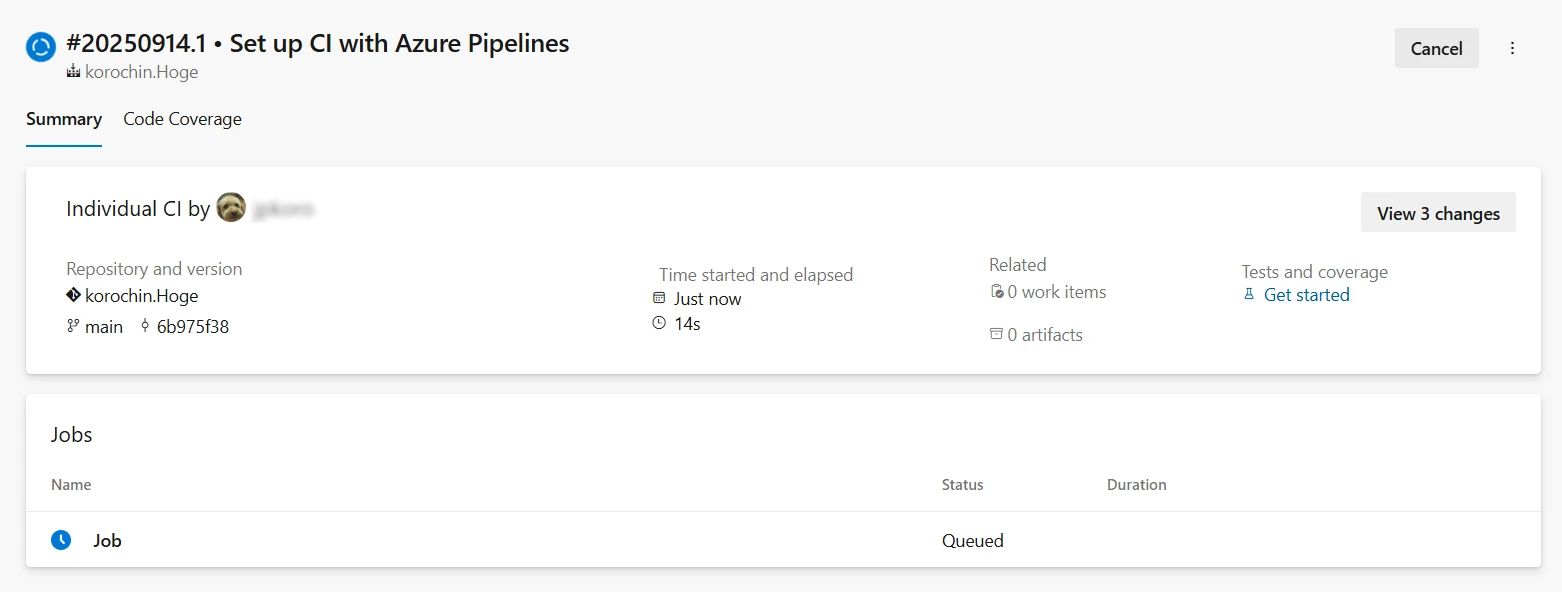Open commit 6b975f38
The image size is (1562, 592).
click(193, 326)
